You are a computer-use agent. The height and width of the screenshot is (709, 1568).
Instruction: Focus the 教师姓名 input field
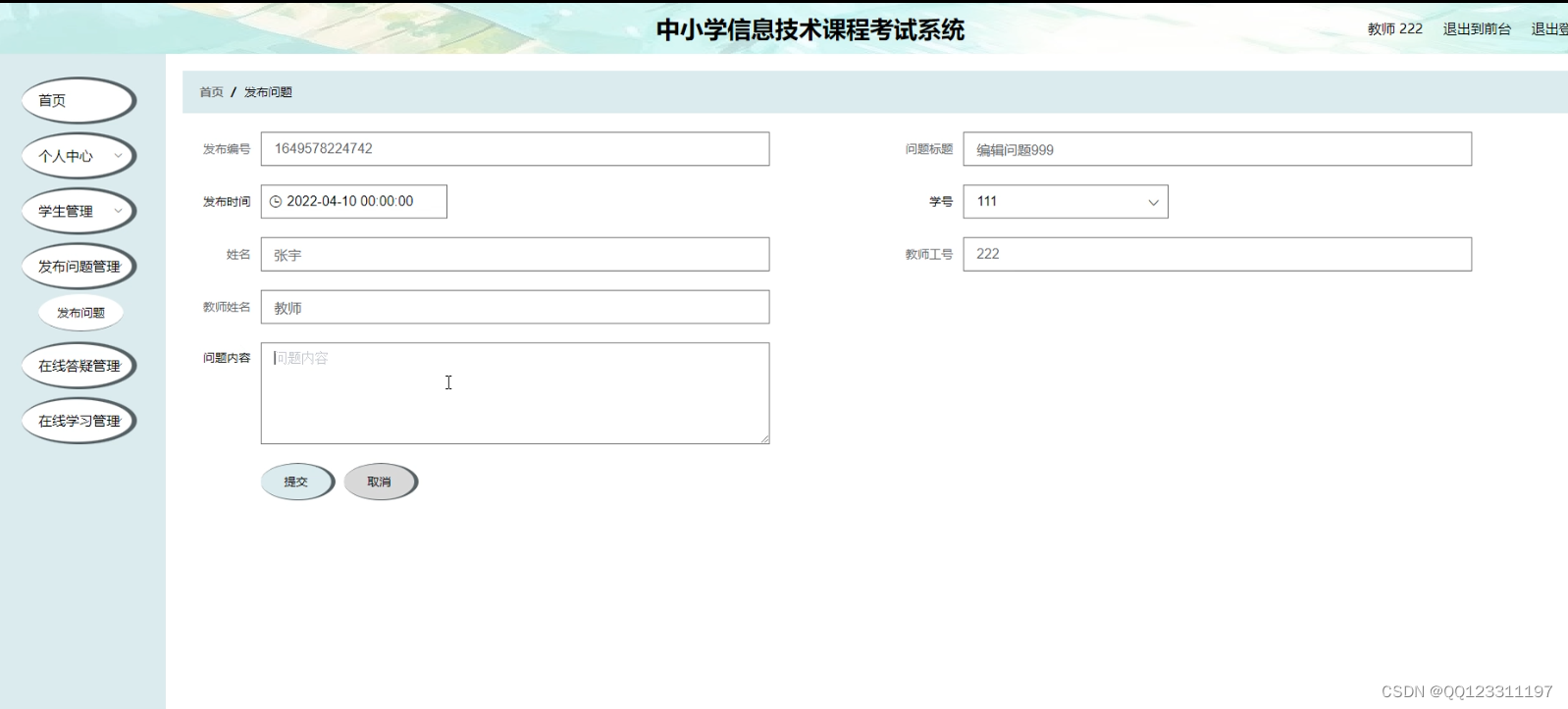(515, 307)
